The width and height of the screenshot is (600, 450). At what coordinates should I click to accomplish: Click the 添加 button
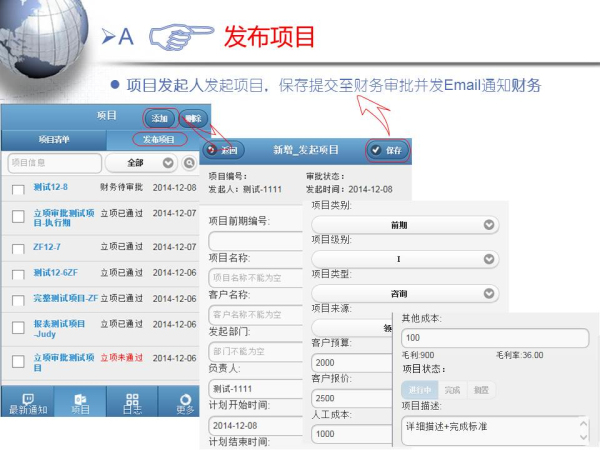158,118
